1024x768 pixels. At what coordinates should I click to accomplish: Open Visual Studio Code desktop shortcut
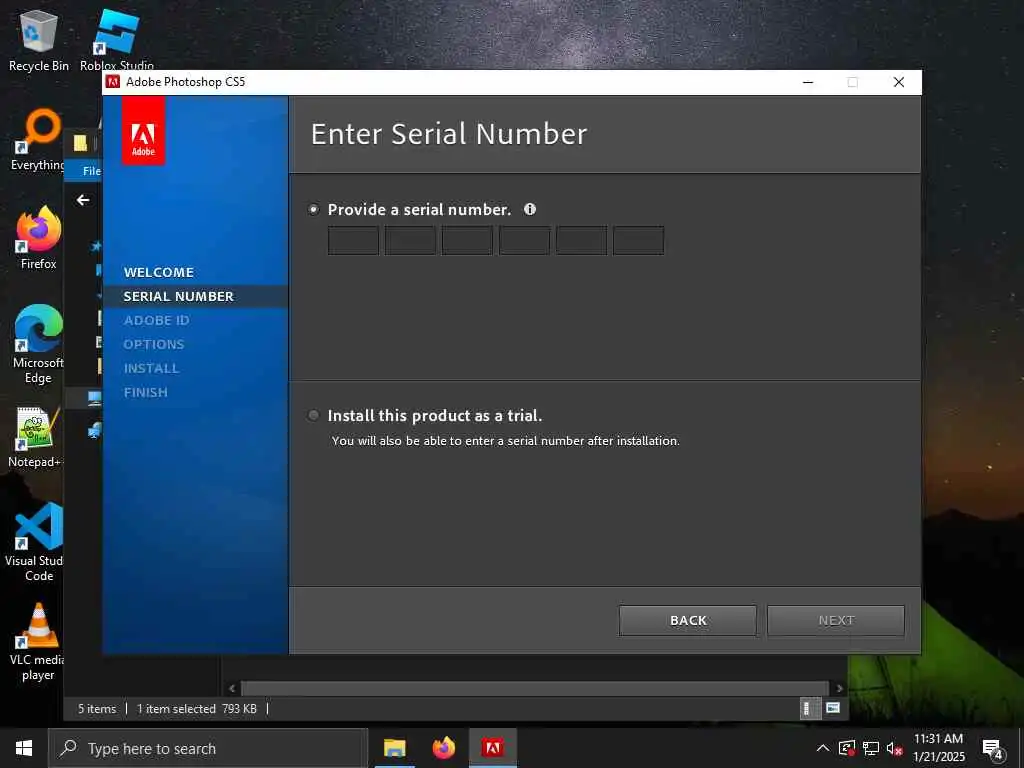coord(36,542)
